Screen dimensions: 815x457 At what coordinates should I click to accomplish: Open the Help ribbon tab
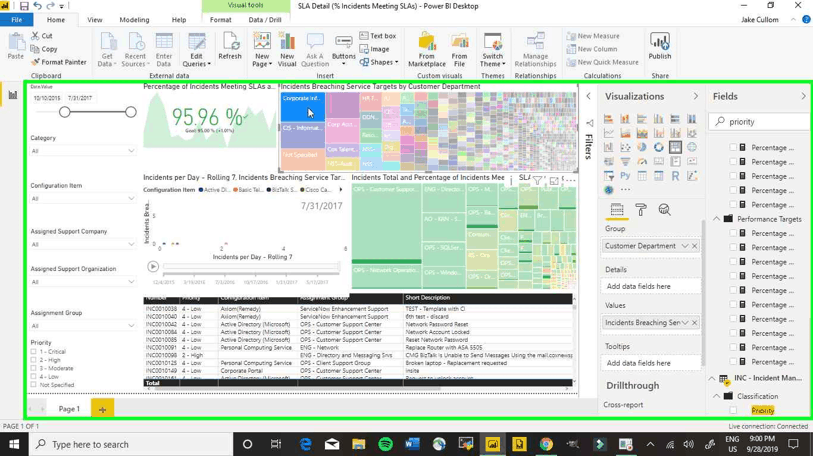tap(179, 20)
